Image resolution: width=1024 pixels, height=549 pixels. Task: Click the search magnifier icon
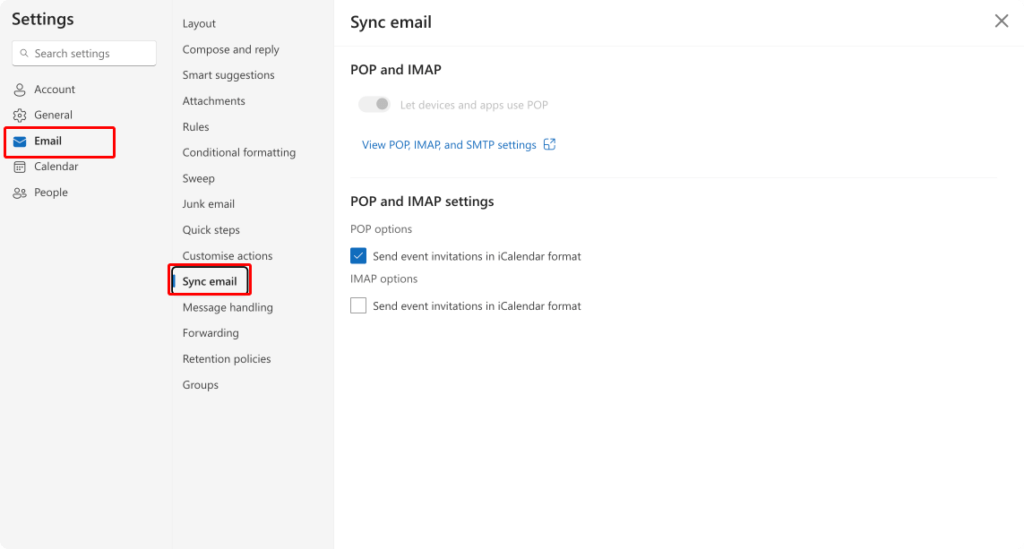[24, 54]
